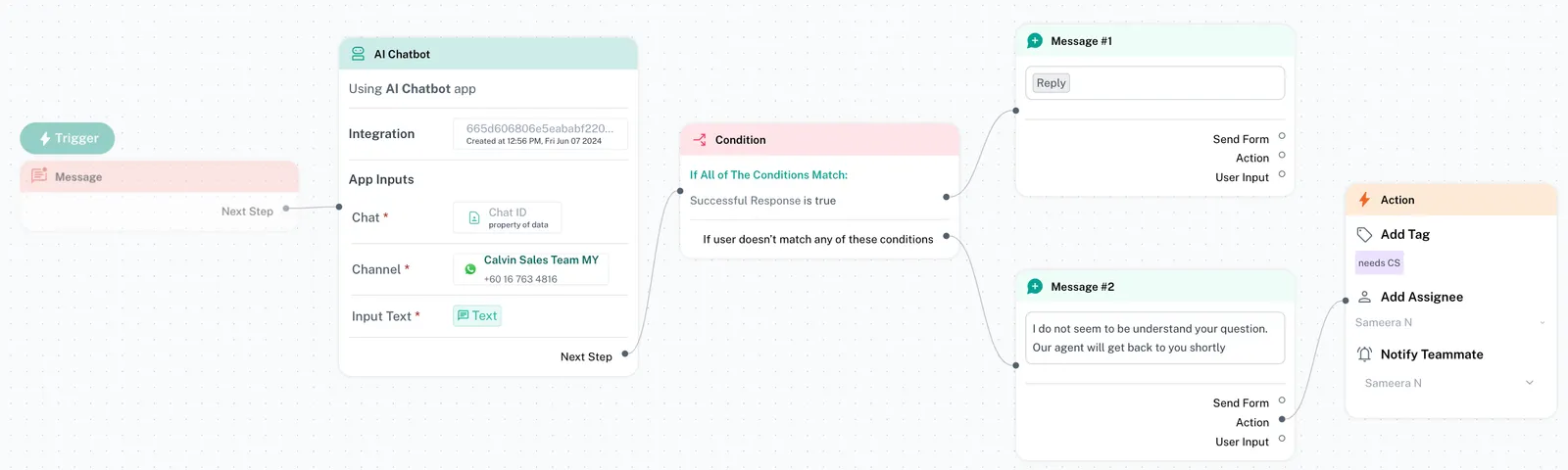Click the Notify Teammate bell icon
1568x470 pixels.
tap(1364, 354)
